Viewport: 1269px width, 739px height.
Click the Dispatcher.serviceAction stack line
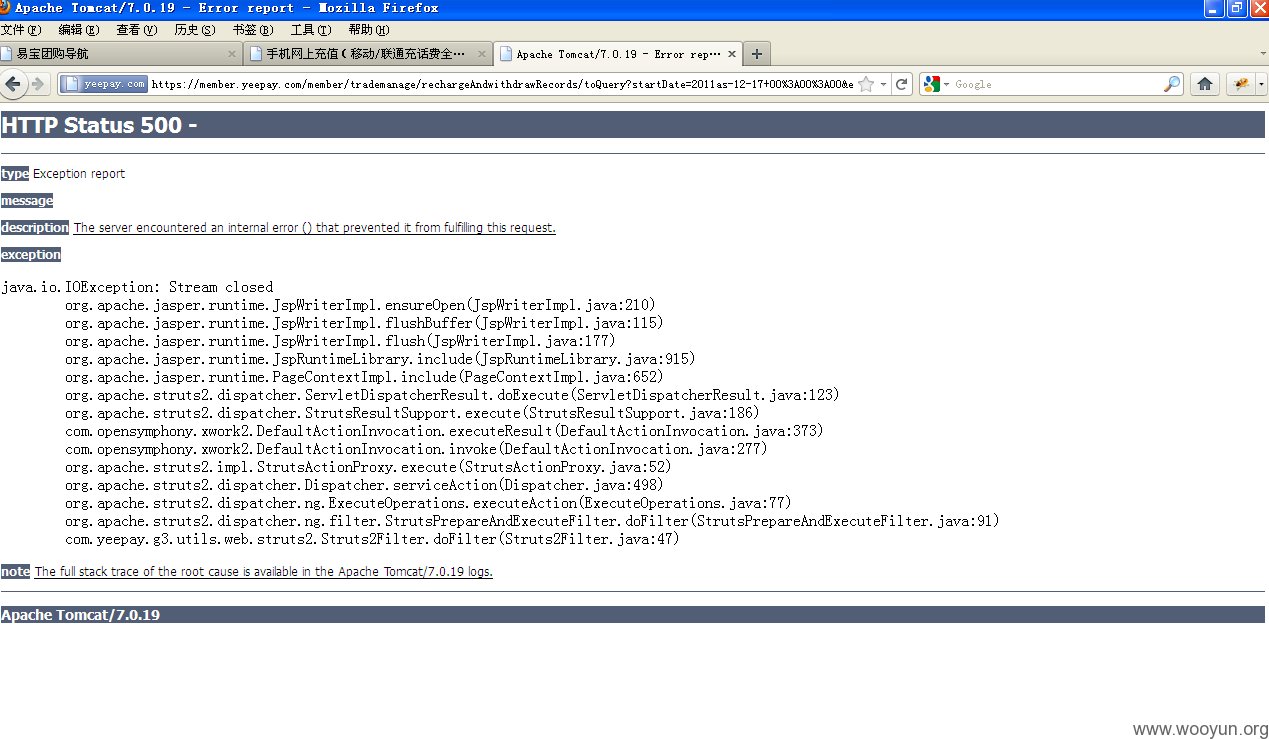[364, 485]
